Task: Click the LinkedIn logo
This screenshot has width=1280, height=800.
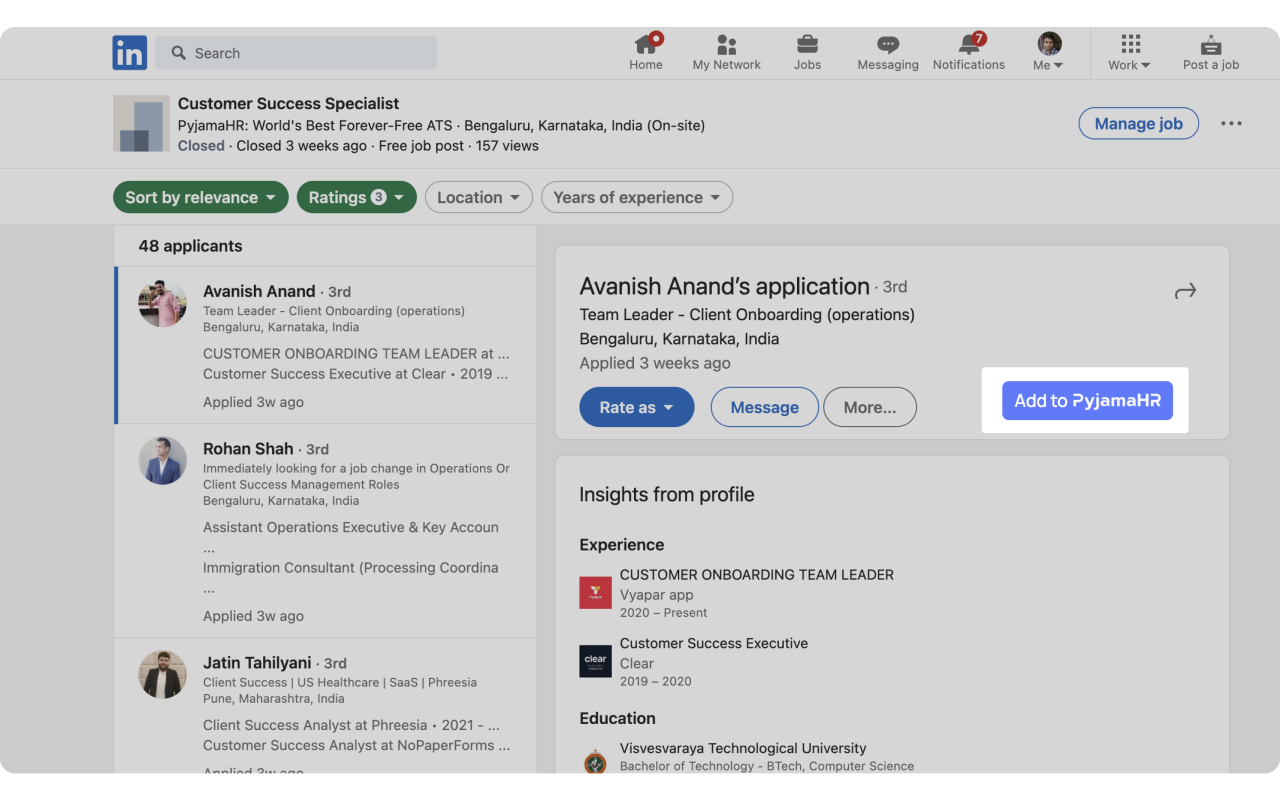Action: coord(129,52)
